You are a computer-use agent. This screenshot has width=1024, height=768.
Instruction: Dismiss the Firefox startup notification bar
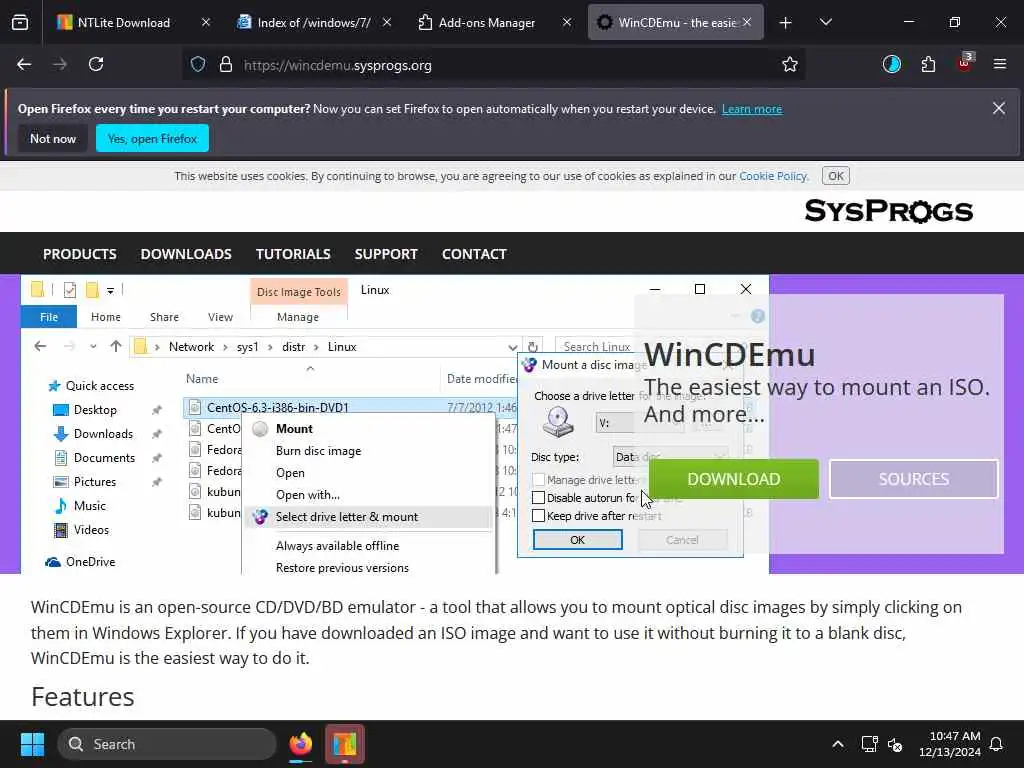click(x=999, y=108)
